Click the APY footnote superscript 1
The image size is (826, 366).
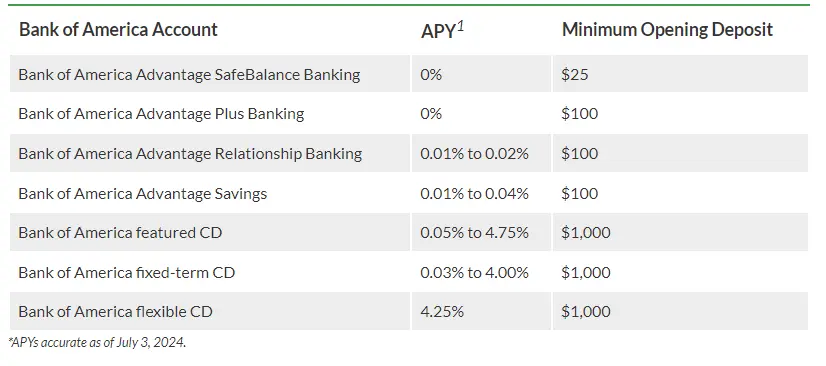tap(460, 26)
